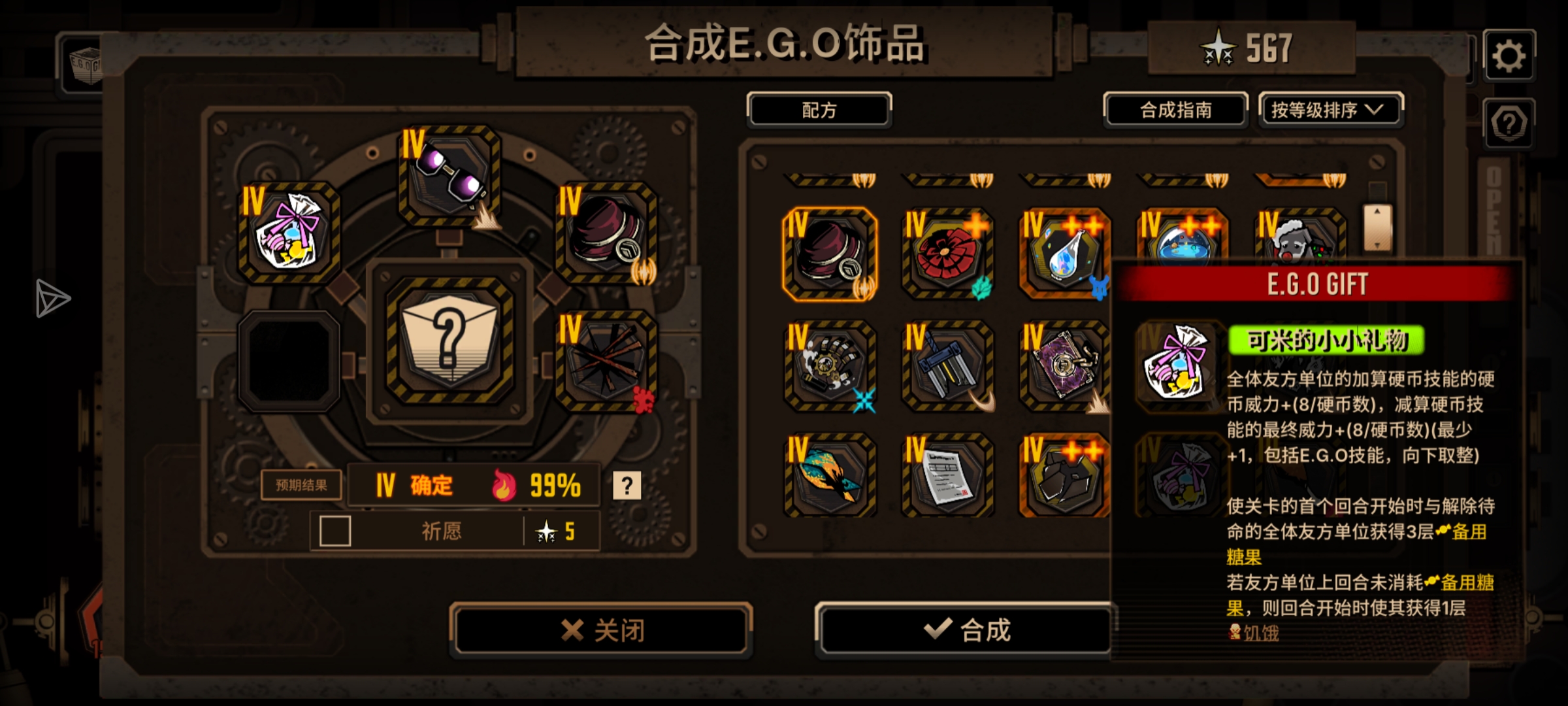Select the candy bag gift fusion slot
This screenshot has height=706, width=1568.
(x=289, y=232)
